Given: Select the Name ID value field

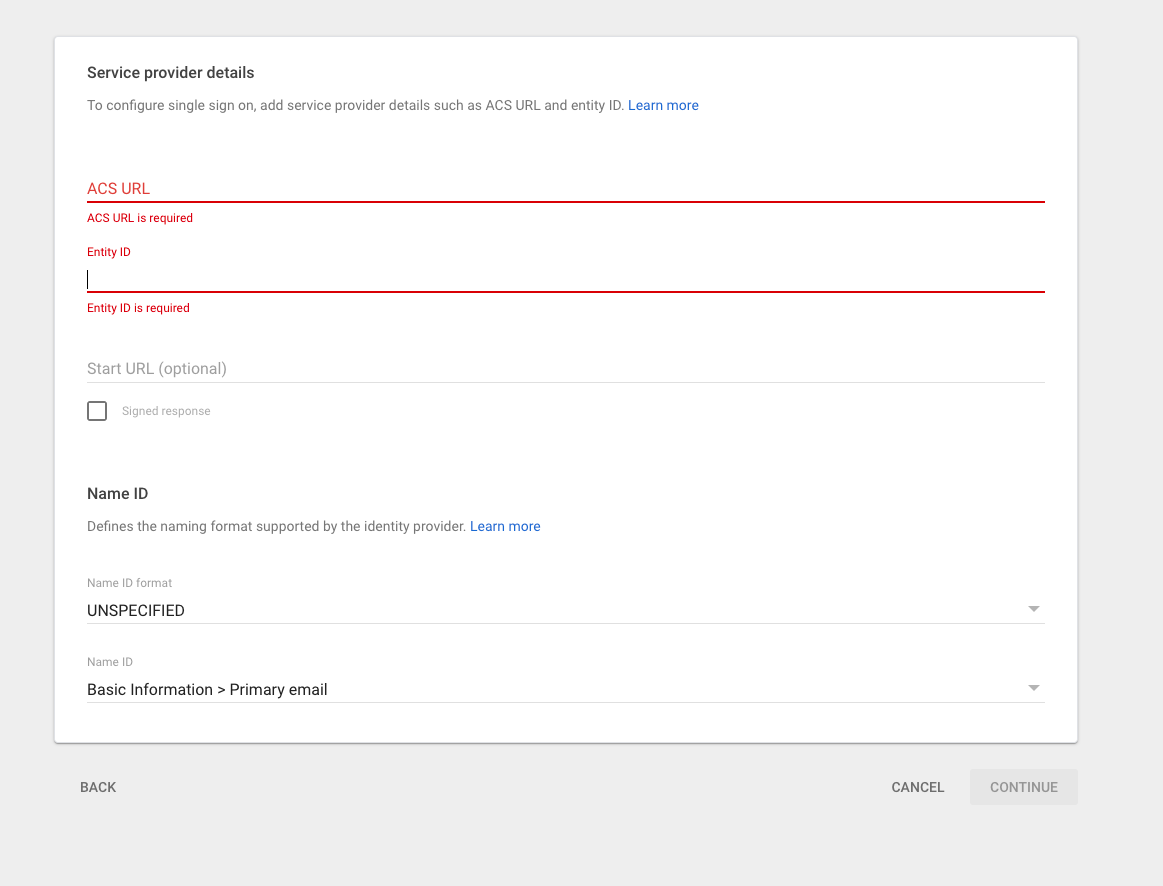Looking at the screenshot, I should (400, 689).
